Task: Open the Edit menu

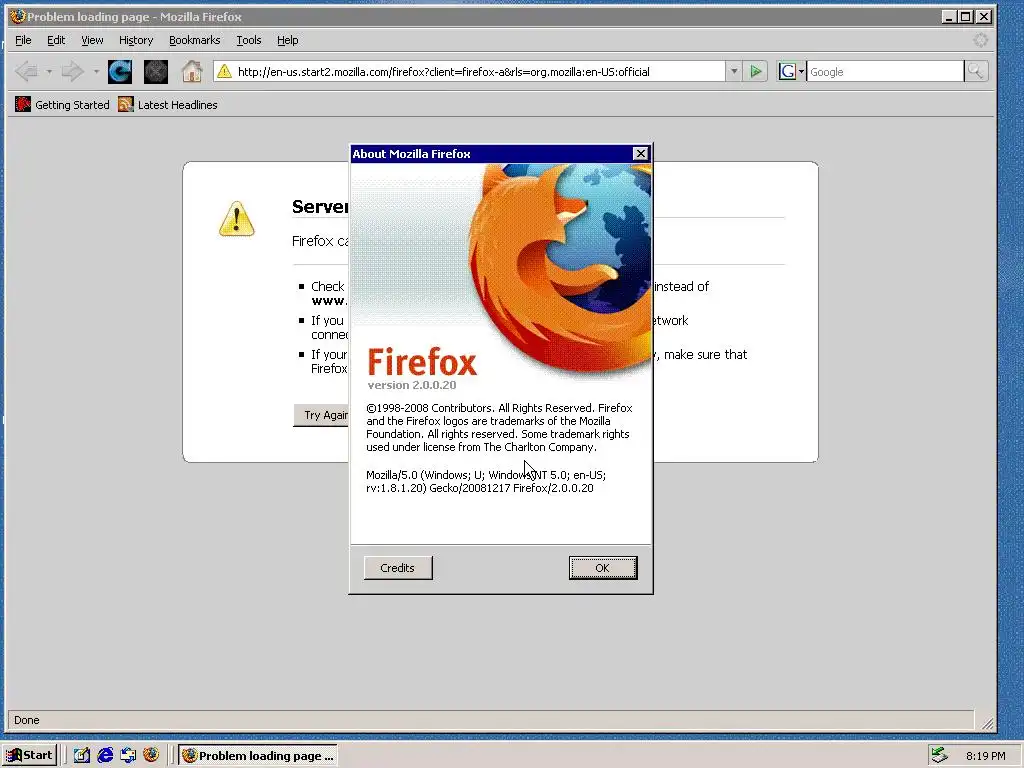Action: point(56,40)
